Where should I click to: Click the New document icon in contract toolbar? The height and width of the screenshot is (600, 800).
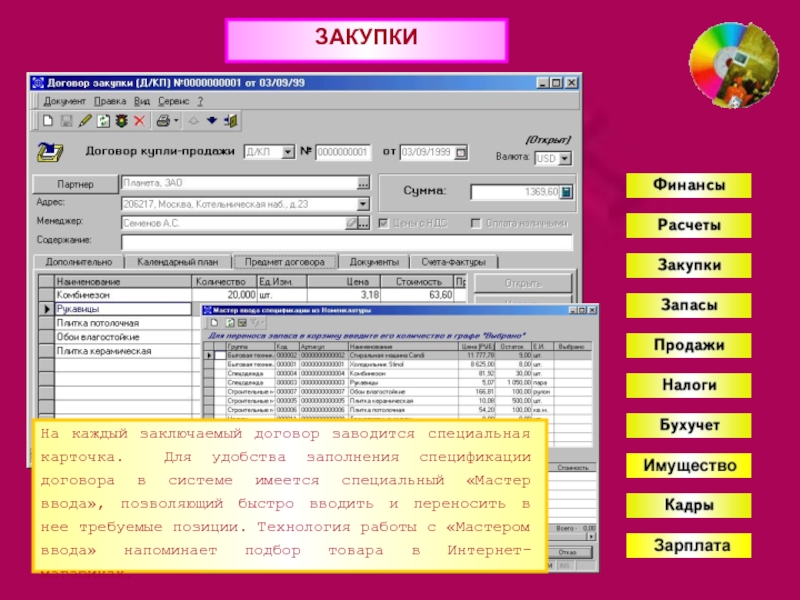tap(48, 121)
